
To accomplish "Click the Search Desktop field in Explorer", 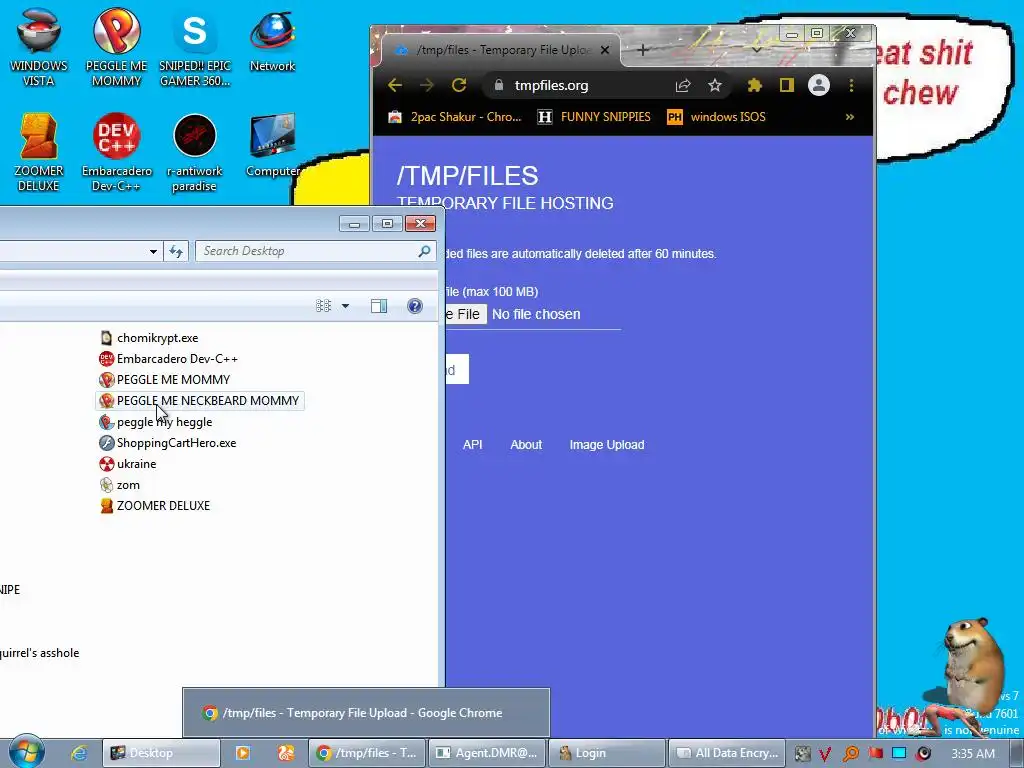I will 306,251.
